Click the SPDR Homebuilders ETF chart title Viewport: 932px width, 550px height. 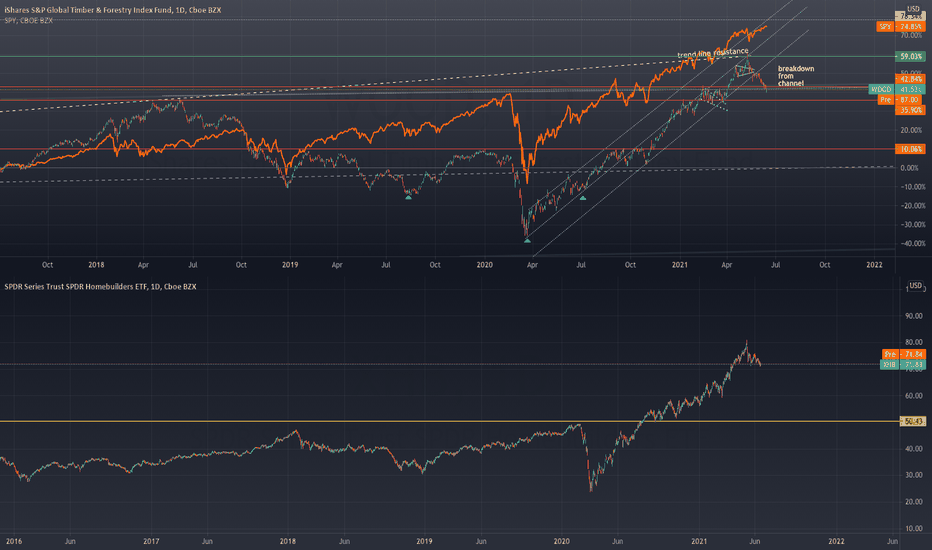(x=100, y=287)
